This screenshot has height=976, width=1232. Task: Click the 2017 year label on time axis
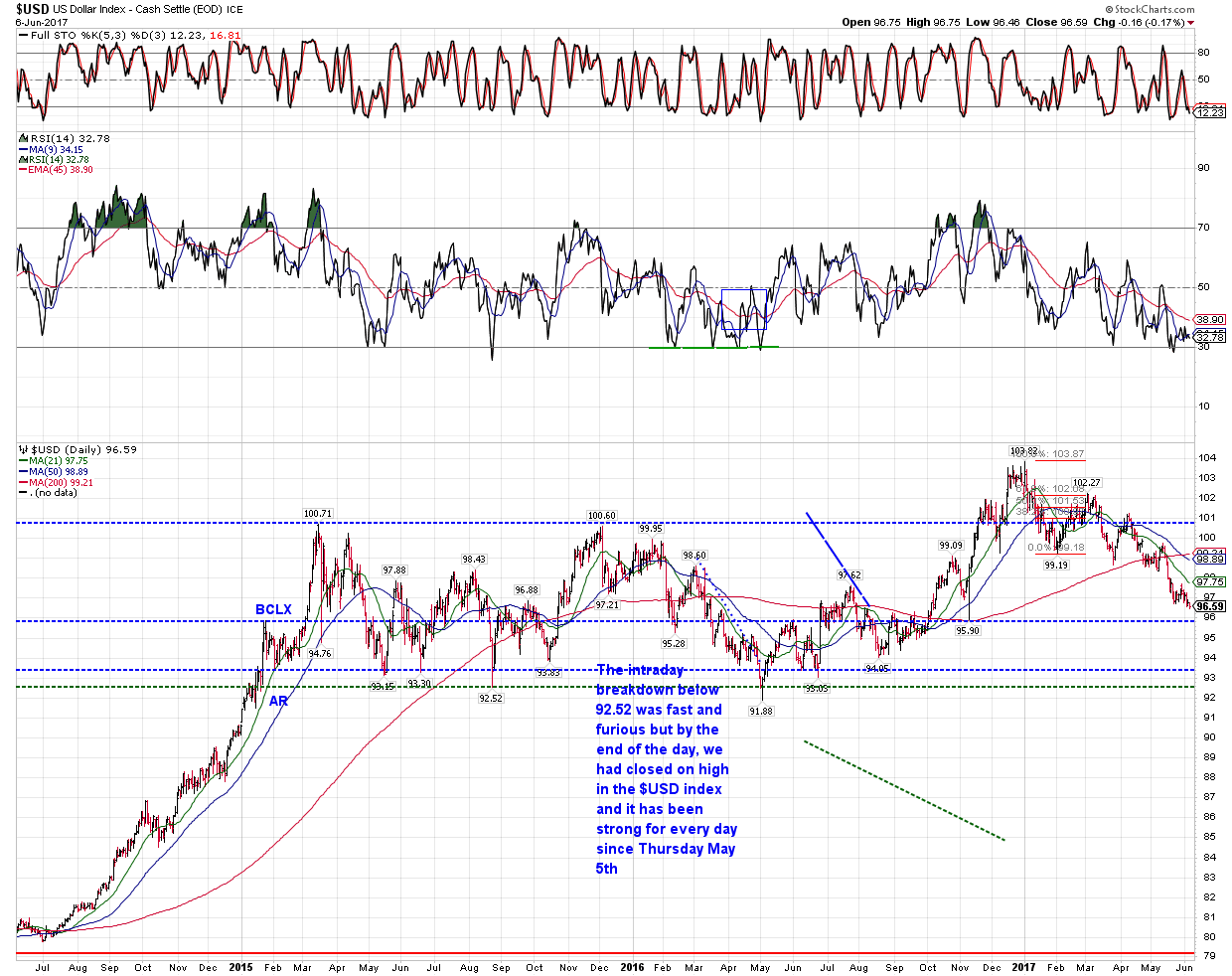[x=1024, y=967]
